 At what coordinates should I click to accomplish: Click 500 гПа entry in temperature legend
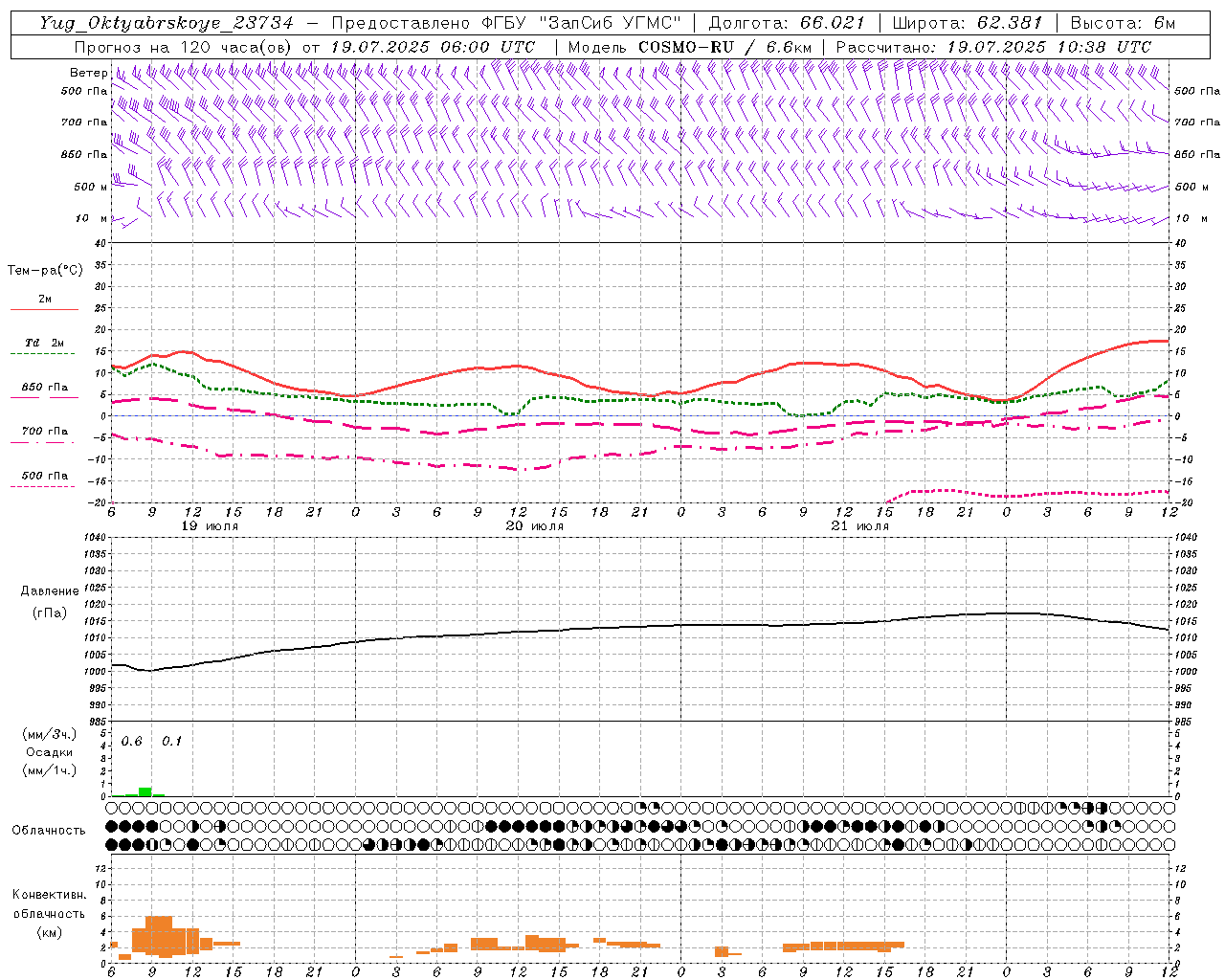click(45, 476)
